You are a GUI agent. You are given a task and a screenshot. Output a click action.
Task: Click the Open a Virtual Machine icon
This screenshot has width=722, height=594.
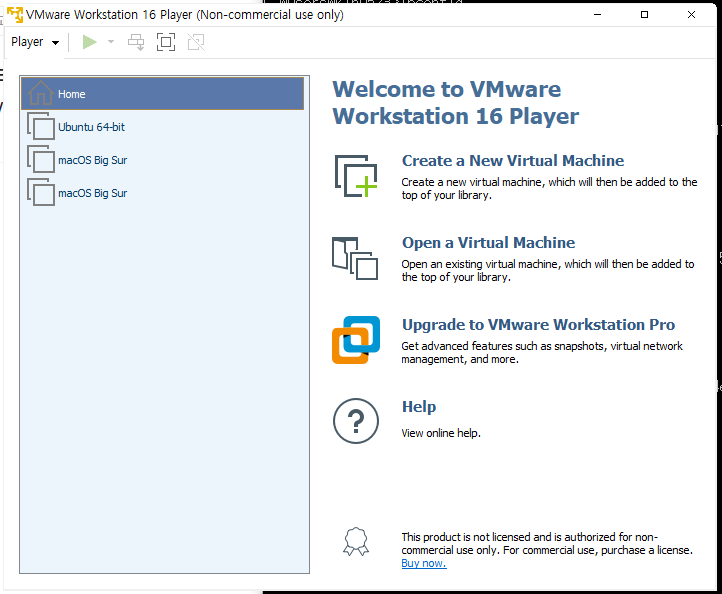click(355, 258)
